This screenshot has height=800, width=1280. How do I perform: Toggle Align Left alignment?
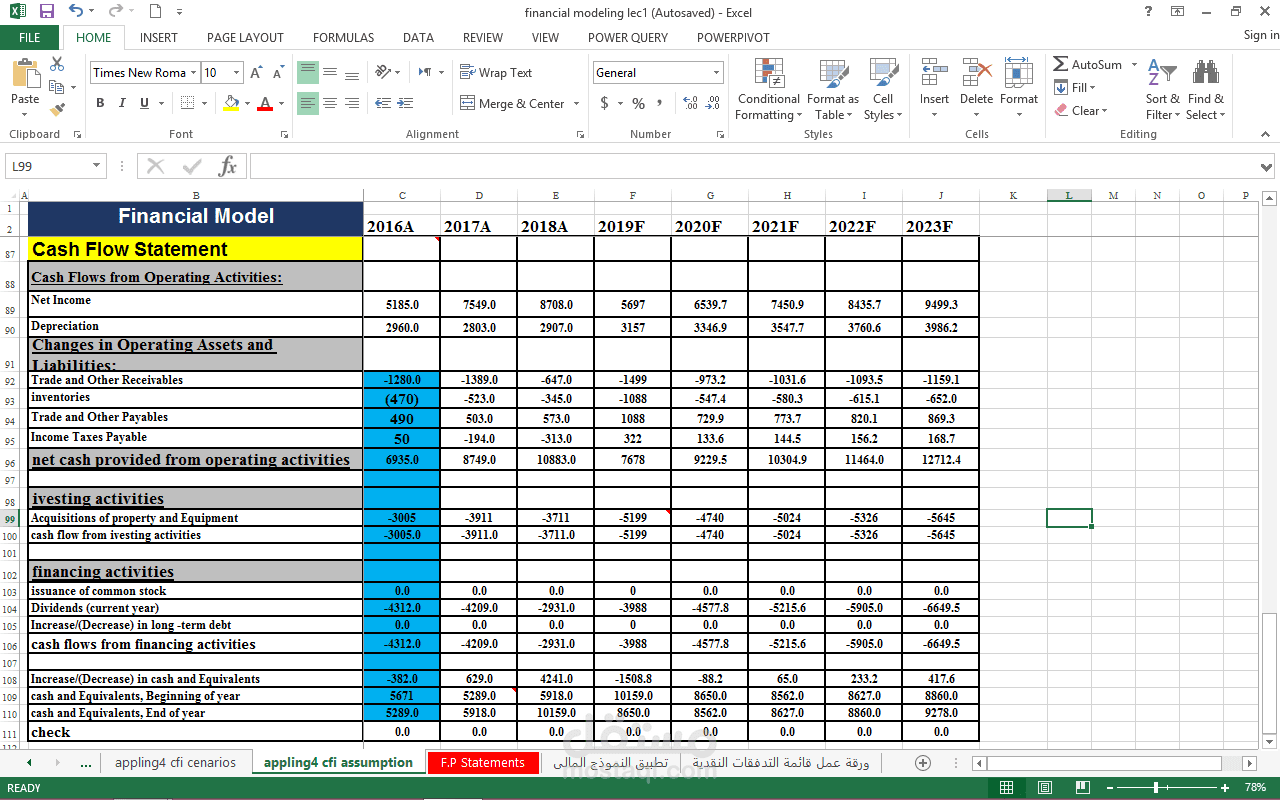coord(309,103)
